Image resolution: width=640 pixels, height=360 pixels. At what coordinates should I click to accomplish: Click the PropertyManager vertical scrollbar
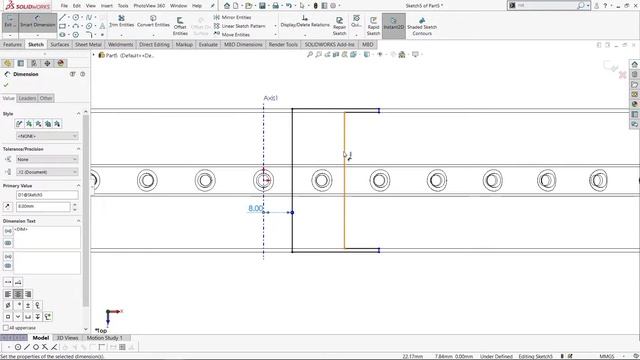86,210
